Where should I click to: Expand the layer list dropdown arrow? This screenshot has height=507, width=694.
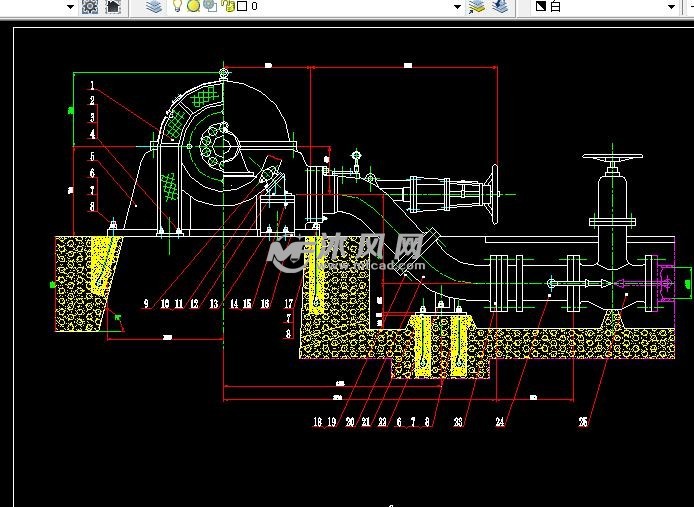pyautogui.click(x=457, y=6)
